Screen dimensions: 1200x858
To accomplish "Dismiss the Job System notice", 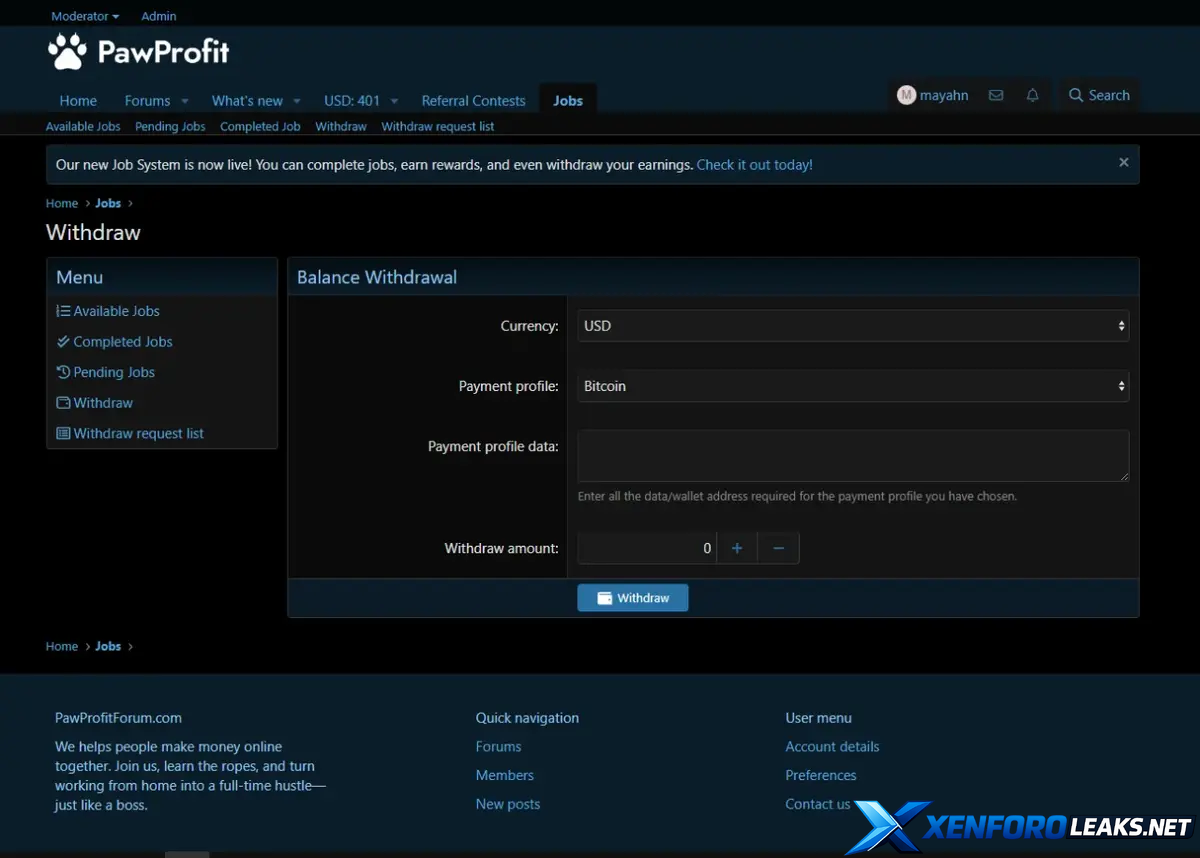I will click(x=1123, y=163).
